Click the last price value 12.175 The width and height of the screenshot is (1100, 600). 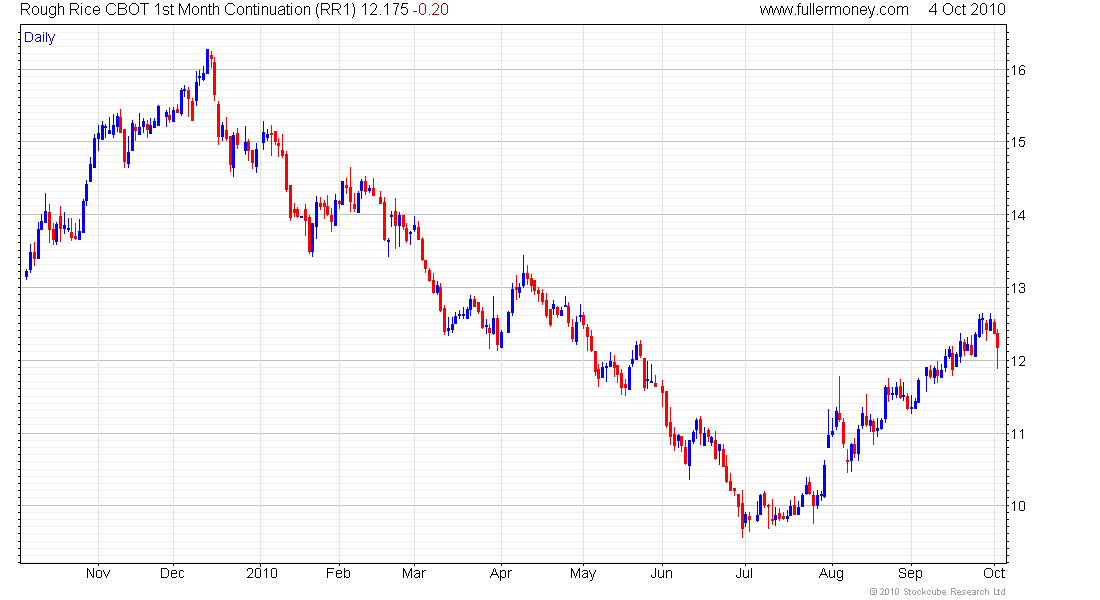tap(384, 10)
